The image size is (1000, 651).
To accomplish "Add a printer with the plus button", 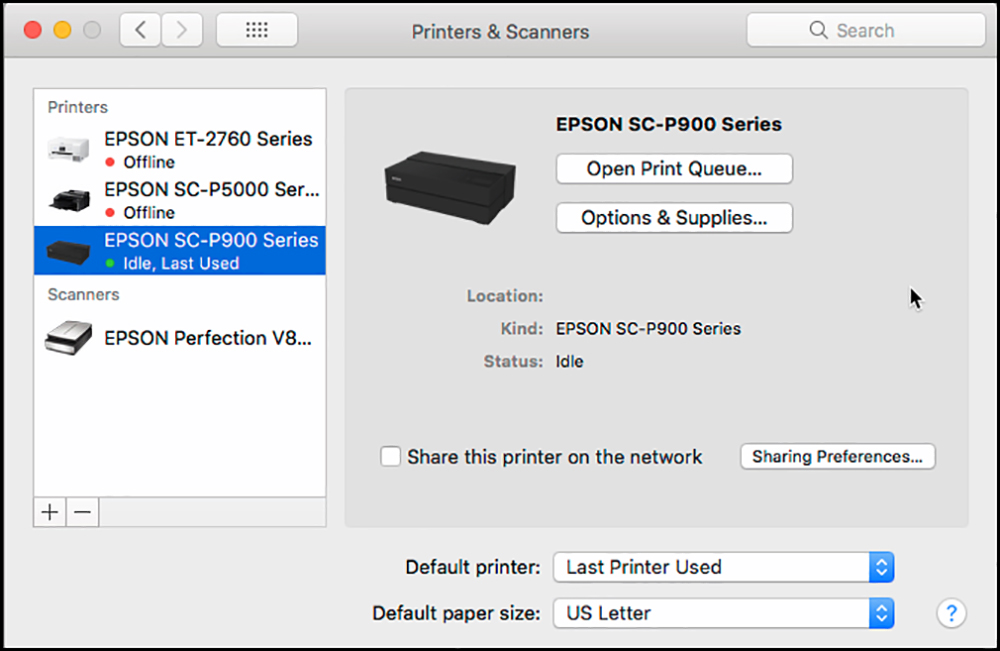I will tap(50, 512).
